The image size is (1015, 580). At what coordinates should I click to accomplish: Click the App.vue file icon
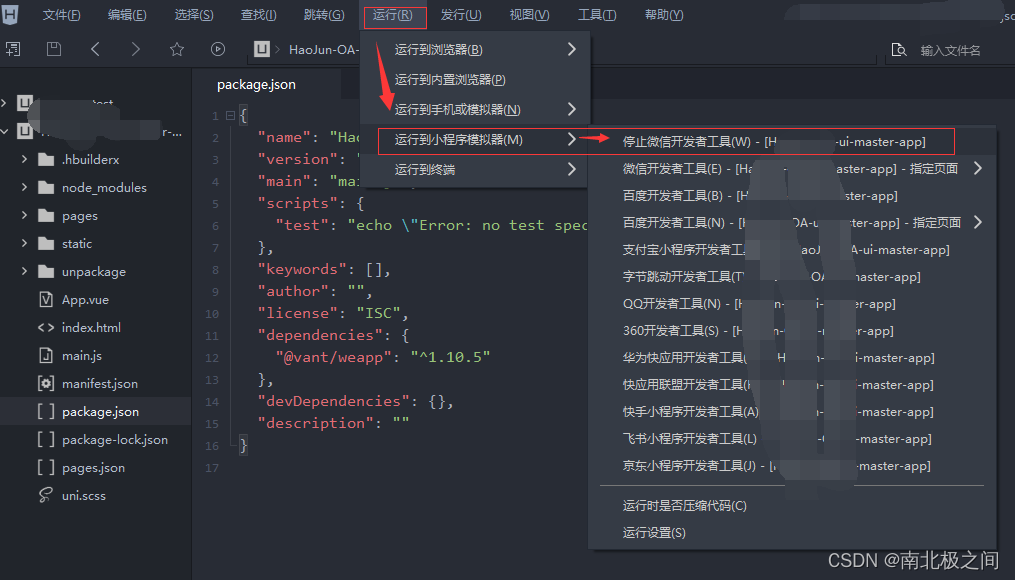(46, 300)
